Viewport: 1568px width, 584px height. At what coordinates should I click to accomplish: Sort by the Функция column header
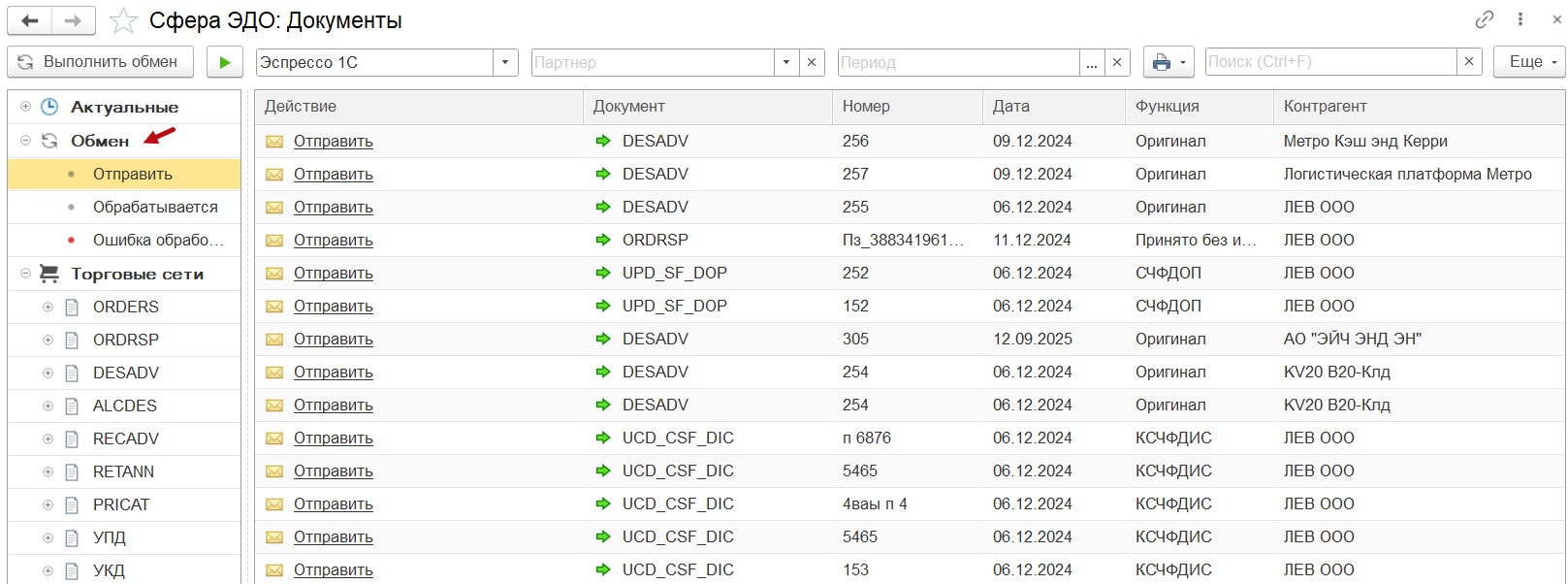[x=1200, y=107]
